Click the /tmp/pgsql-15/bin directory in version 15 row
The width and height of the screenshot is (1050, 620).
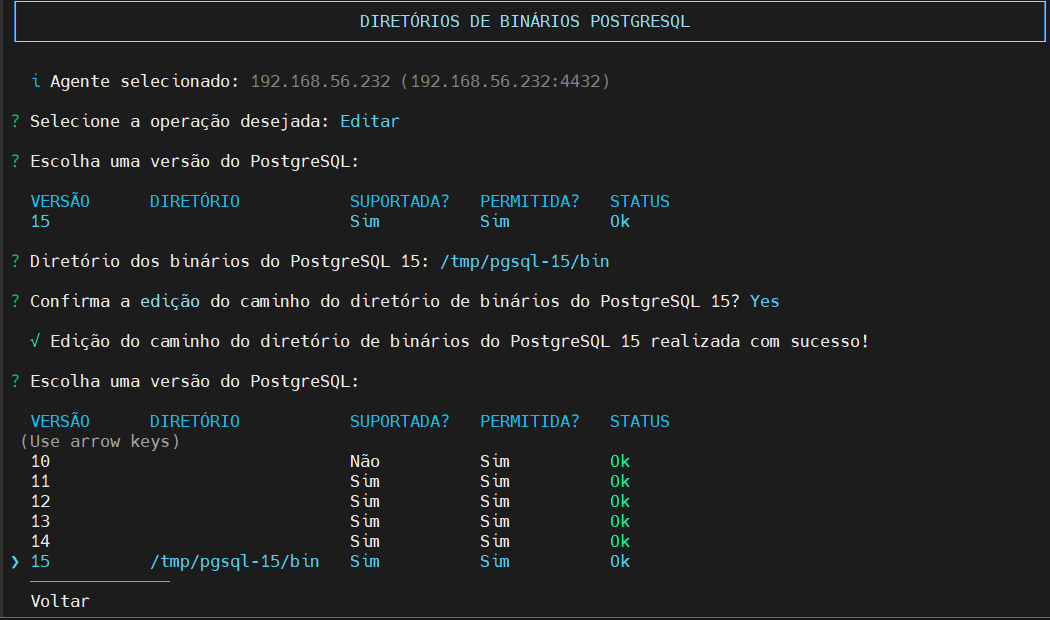click(234, 561)
